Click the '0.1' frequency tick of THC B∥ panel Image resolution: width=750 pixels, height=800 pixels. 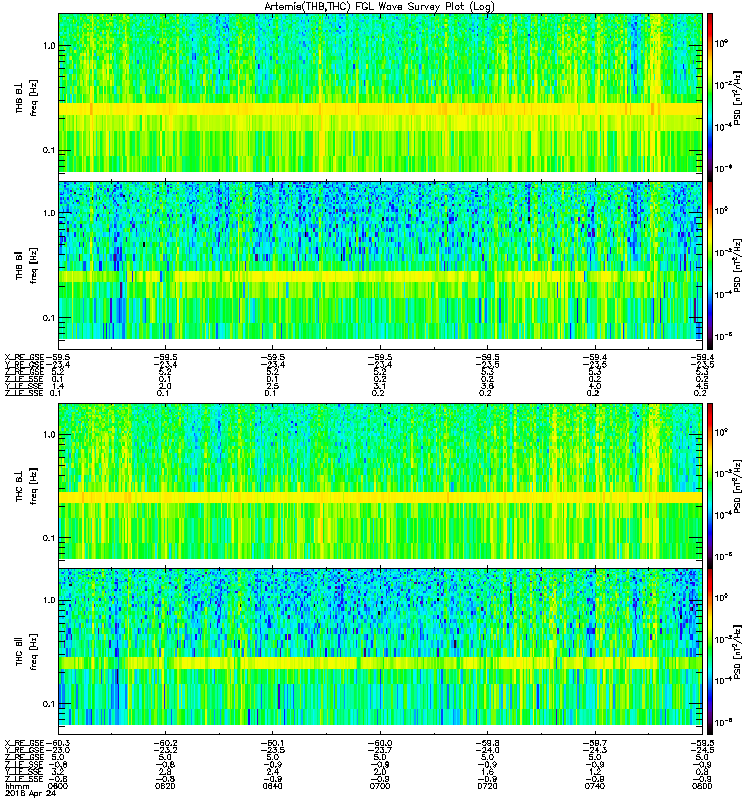tap(49, 704)
